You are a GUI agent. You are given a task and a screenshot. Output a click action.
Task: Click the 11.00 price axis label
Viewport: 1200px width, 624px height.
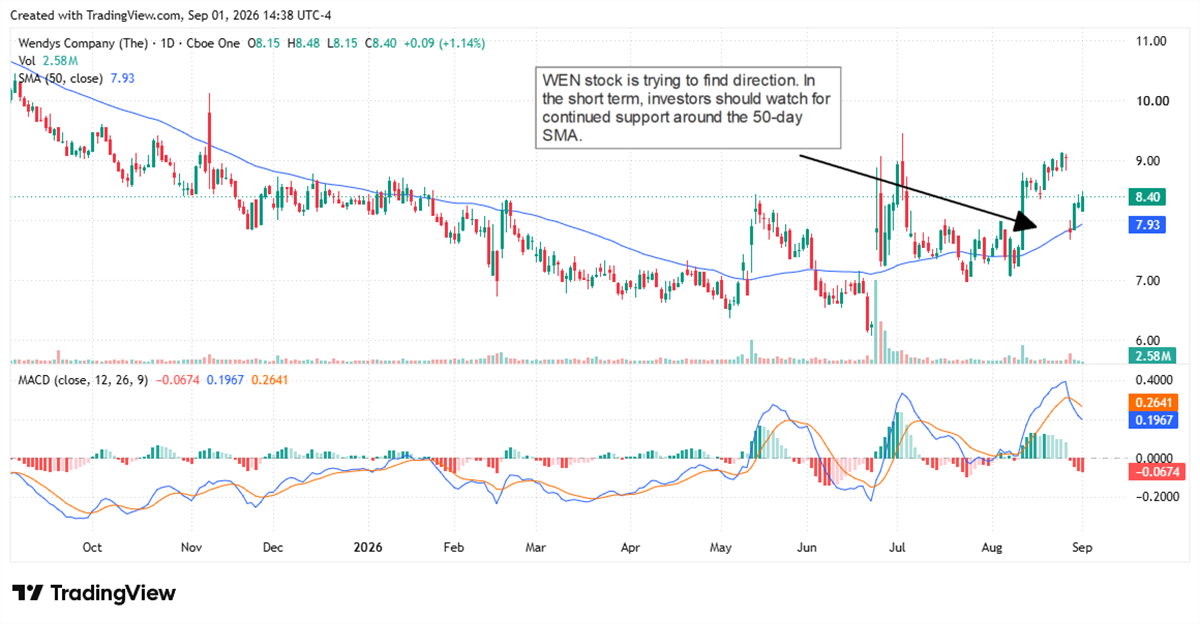pyautogui.click(x=1151, y=41)
